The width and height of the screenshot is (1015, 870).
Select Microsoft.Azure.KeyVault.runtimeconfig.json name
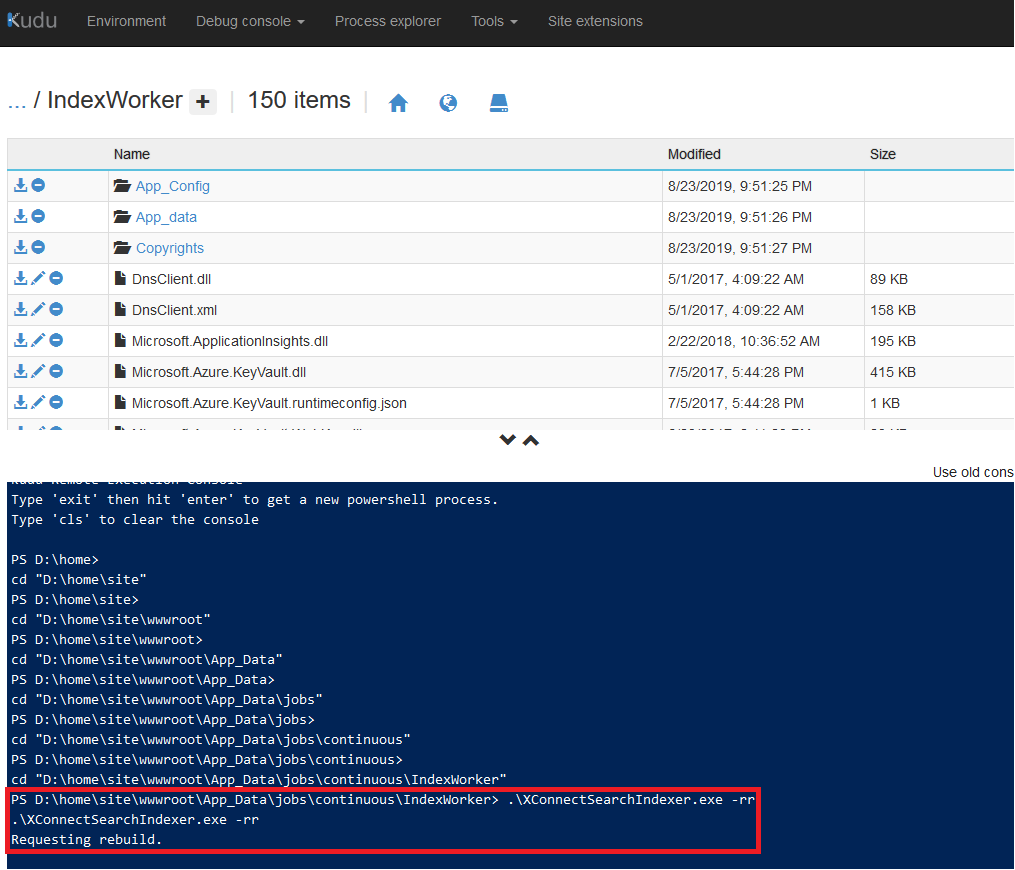coord(269,403)
